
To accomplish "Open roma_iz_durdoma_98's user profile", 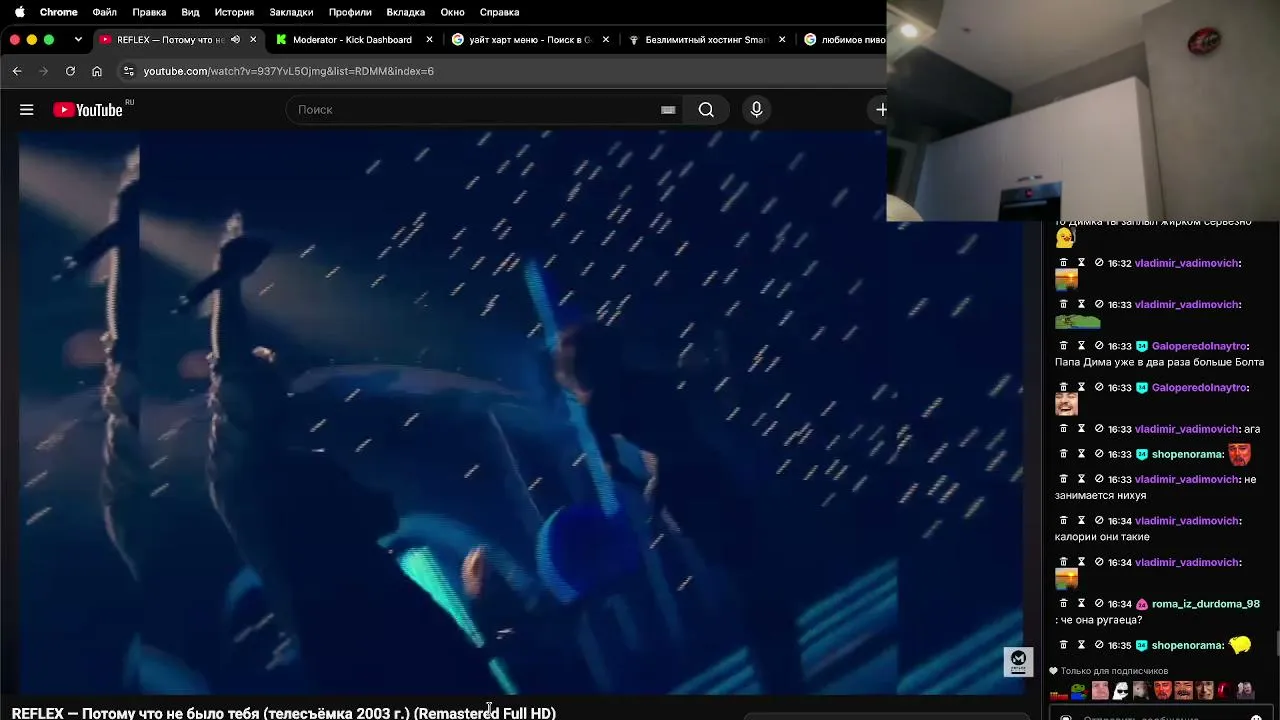I will (x=1205, y=604).
